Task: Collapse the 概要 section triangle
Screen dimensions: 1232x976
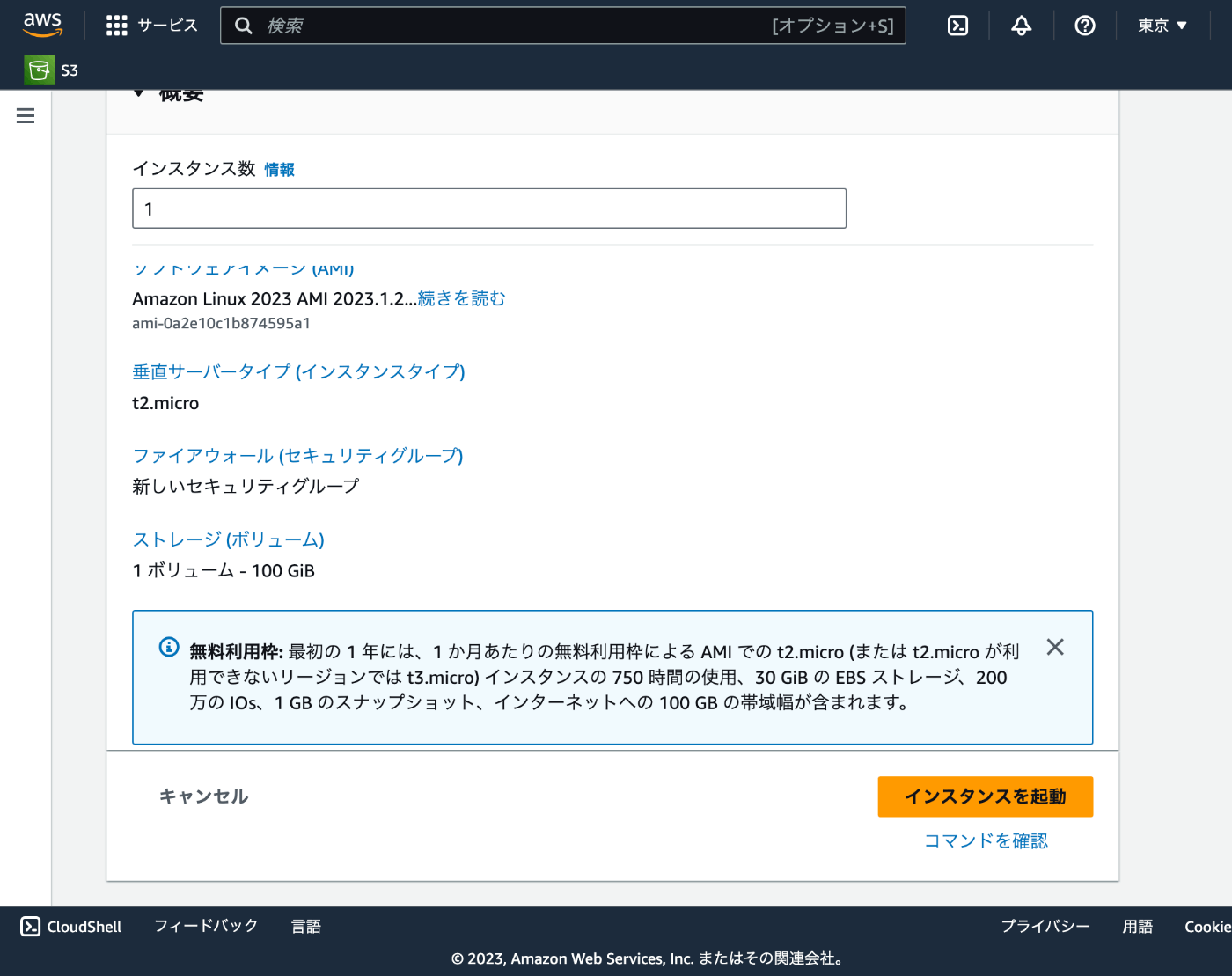Action: click(x=139, y=93)
